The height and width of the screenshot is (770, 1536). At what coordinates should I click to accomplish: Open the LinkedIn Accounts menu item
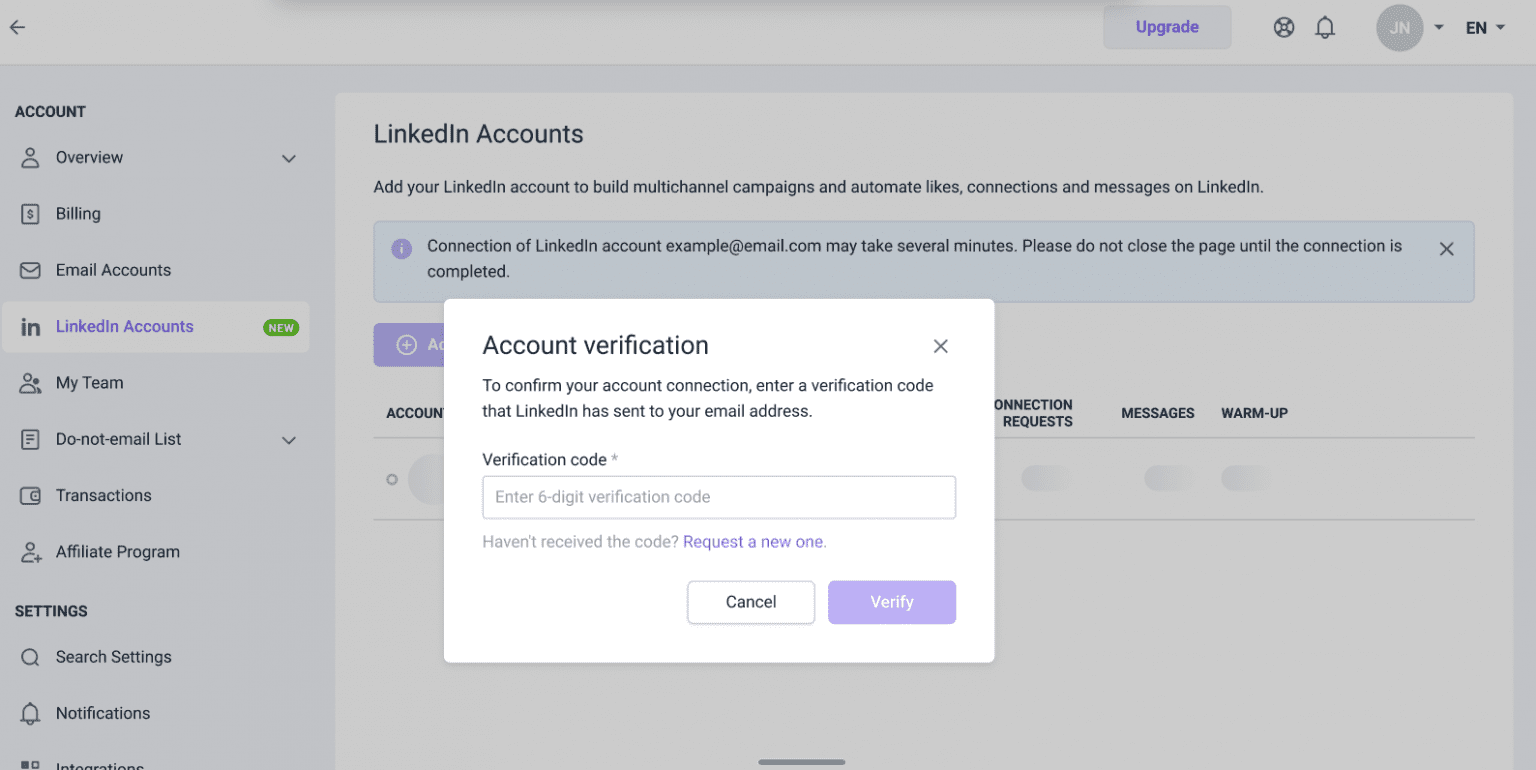124,326
